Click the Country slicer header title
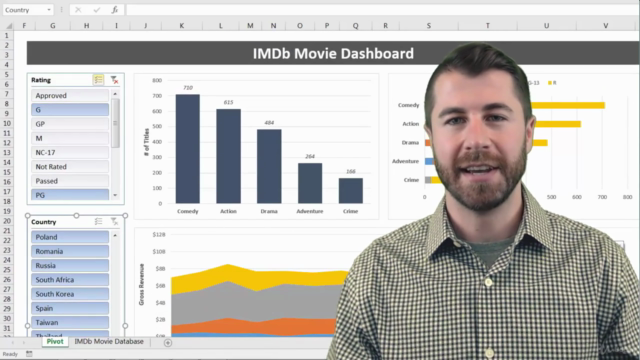Screen dimensions: 640x360 (43, 222)
